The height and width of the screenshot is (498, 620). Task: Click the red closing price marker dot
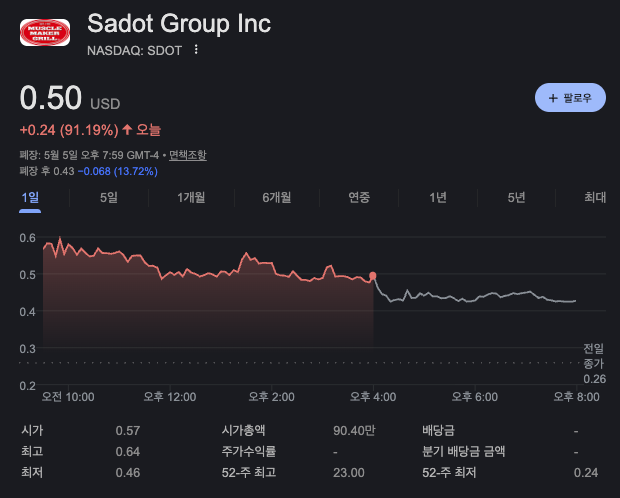click(x=372, y=276)
